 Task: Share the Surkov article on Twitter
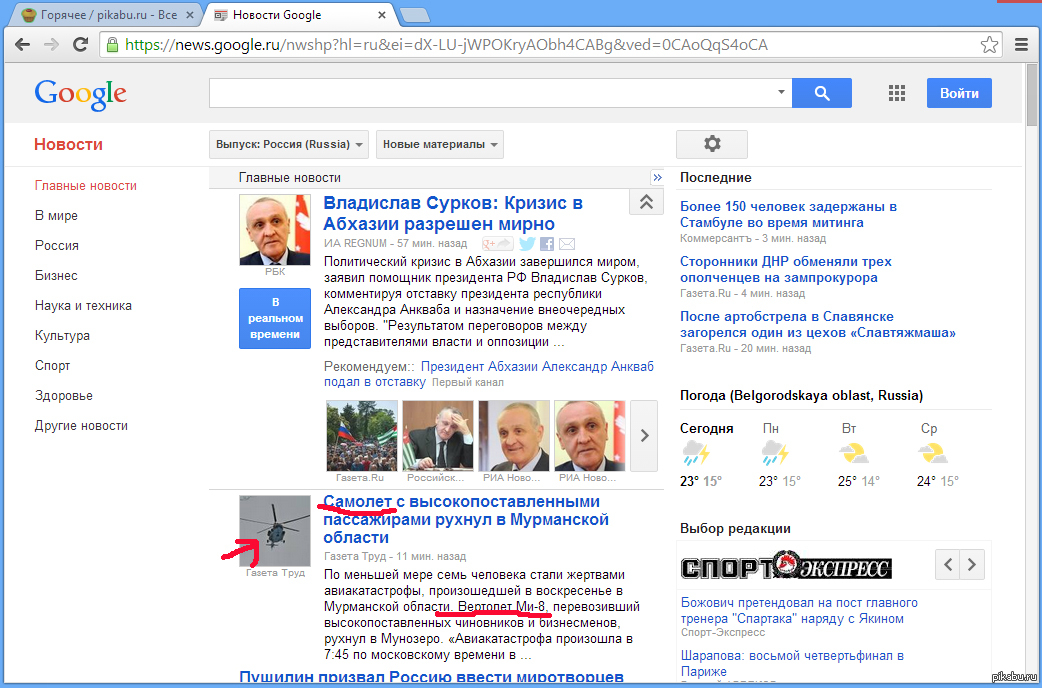click(527, 243)
